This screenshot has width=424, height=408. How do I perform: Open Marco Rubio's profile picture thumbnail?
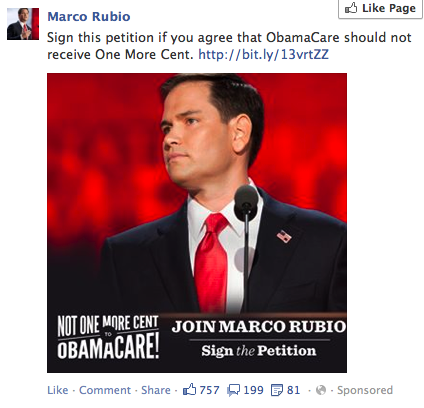pyautogui.click(x=23, y=24)
